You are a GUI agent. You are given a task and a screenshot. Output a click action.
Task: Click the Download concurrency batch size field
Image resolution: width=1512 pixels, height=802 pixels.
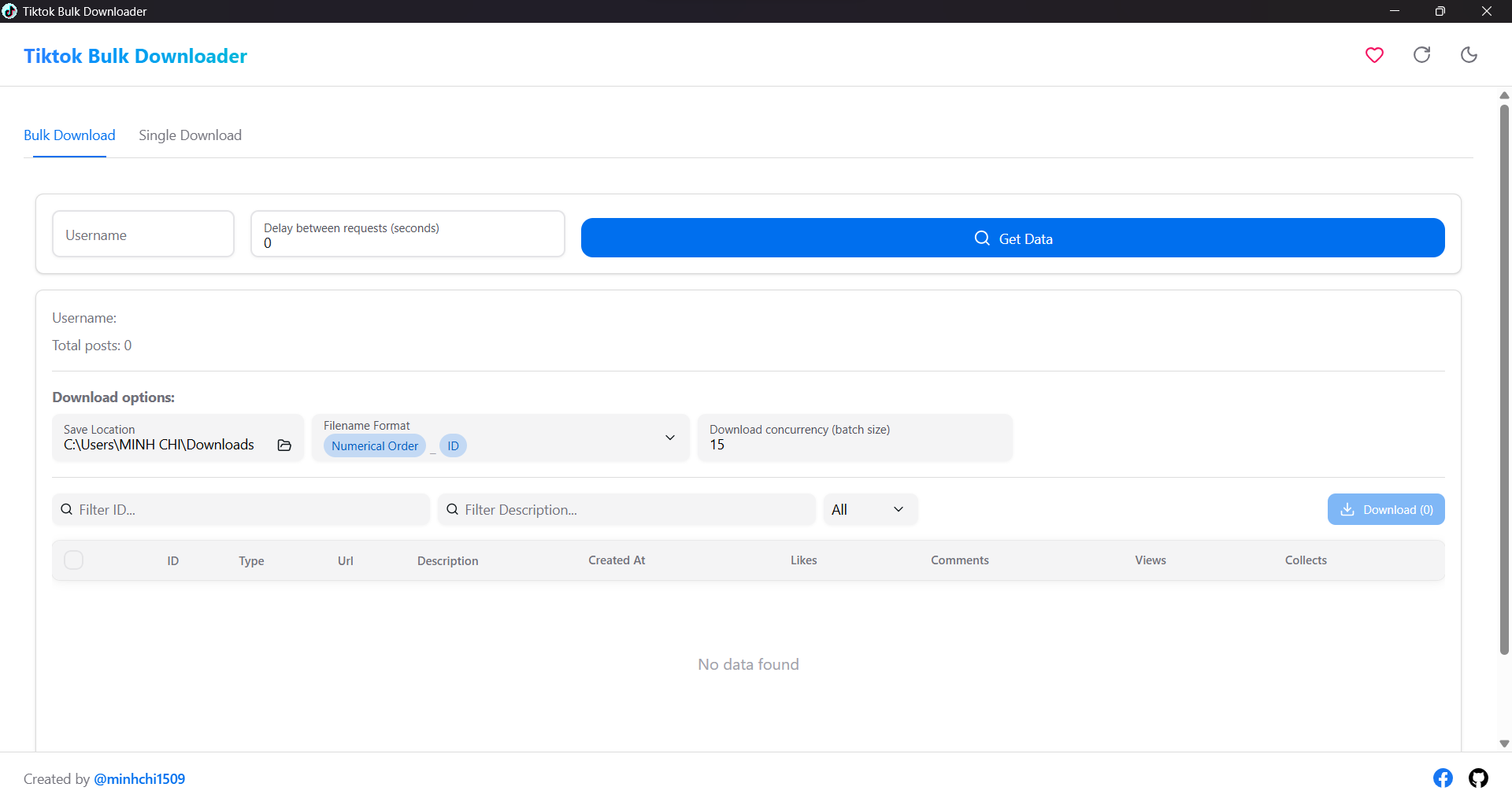click(x=855, y=438)
